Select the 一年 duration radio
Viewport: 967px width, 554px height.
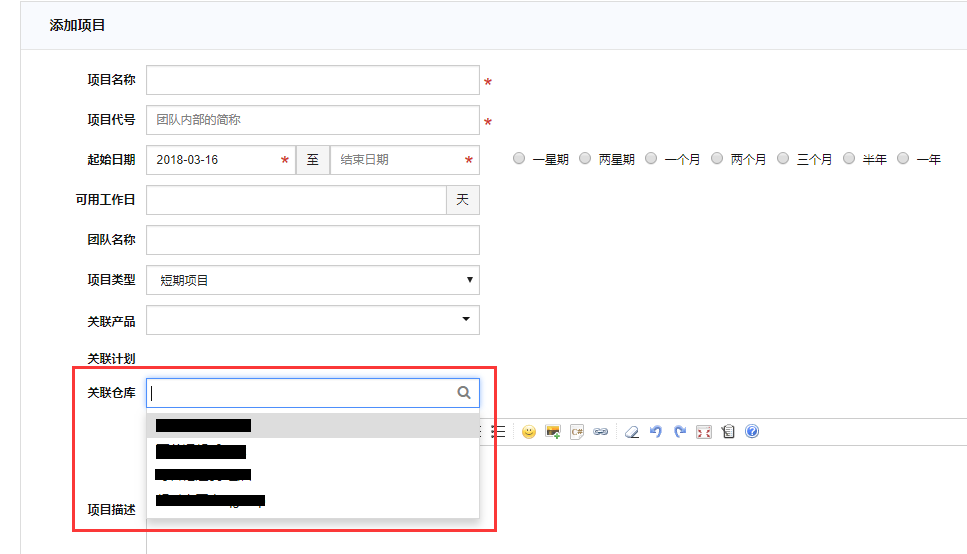(903, 159)
